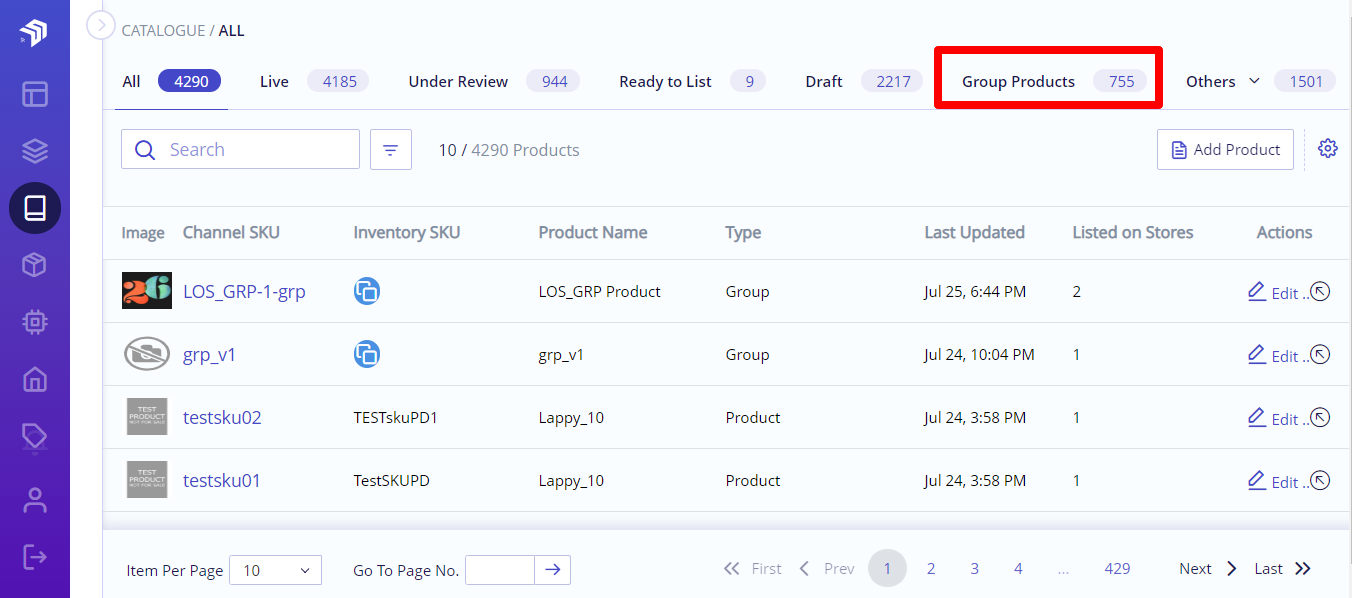This screenshot has width=1352, height=598.
Task: Open the user profile icon in sidebar
Action: pos(35,499)
